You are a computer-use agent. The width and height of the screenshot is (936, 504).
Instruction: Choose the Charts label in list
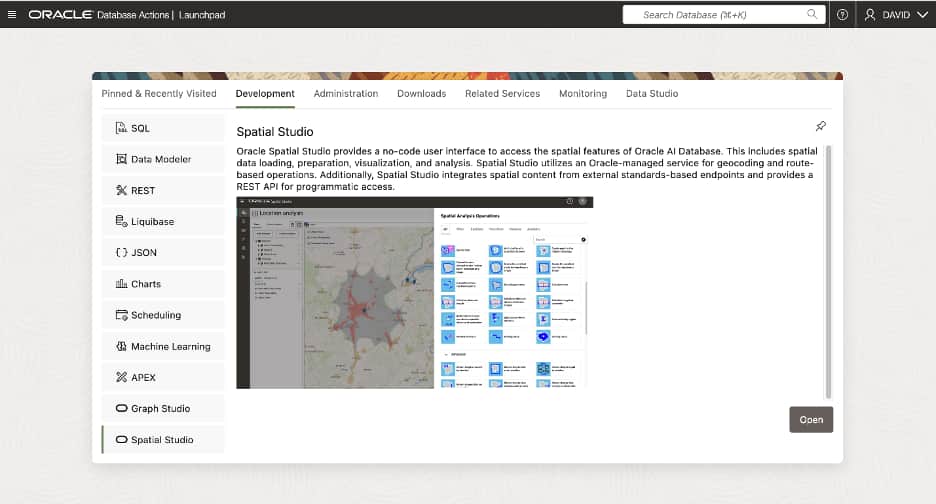(x=146, y=284)
